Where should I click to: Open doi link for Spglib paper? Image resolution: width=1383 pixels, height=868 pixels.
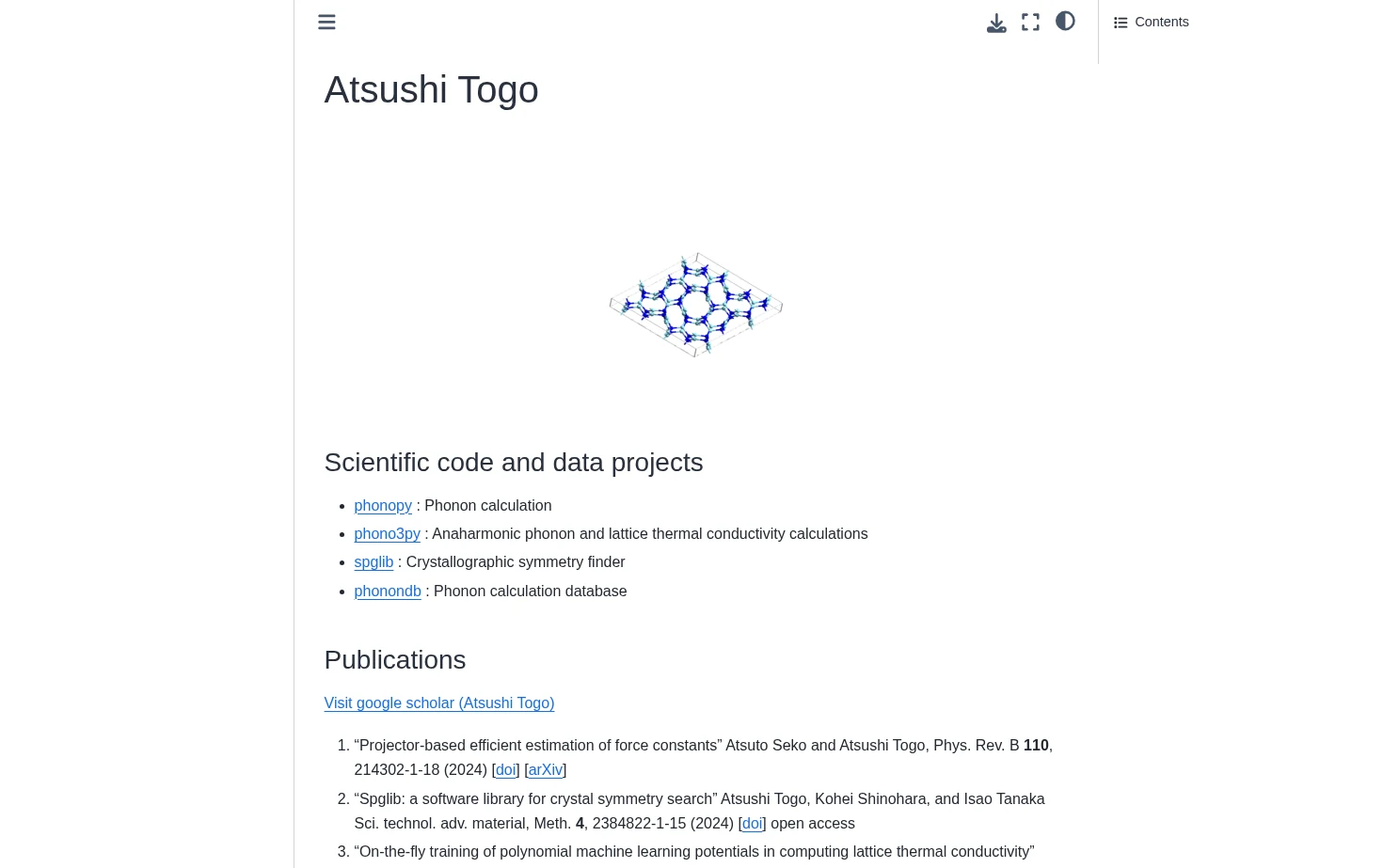(753, 823)
